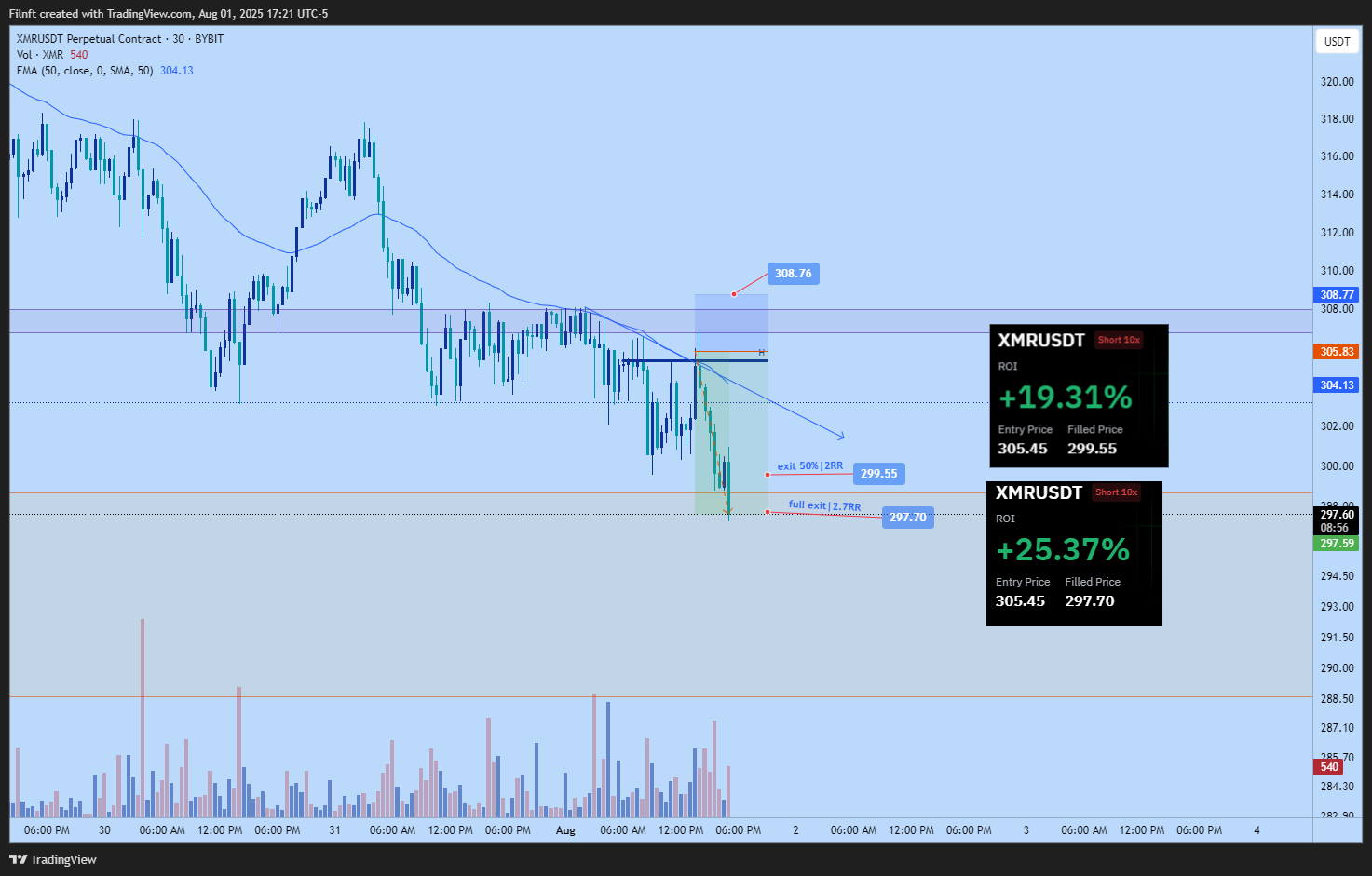
Task: Click the 299.55 callout label on chart
Action: (878, 474)
